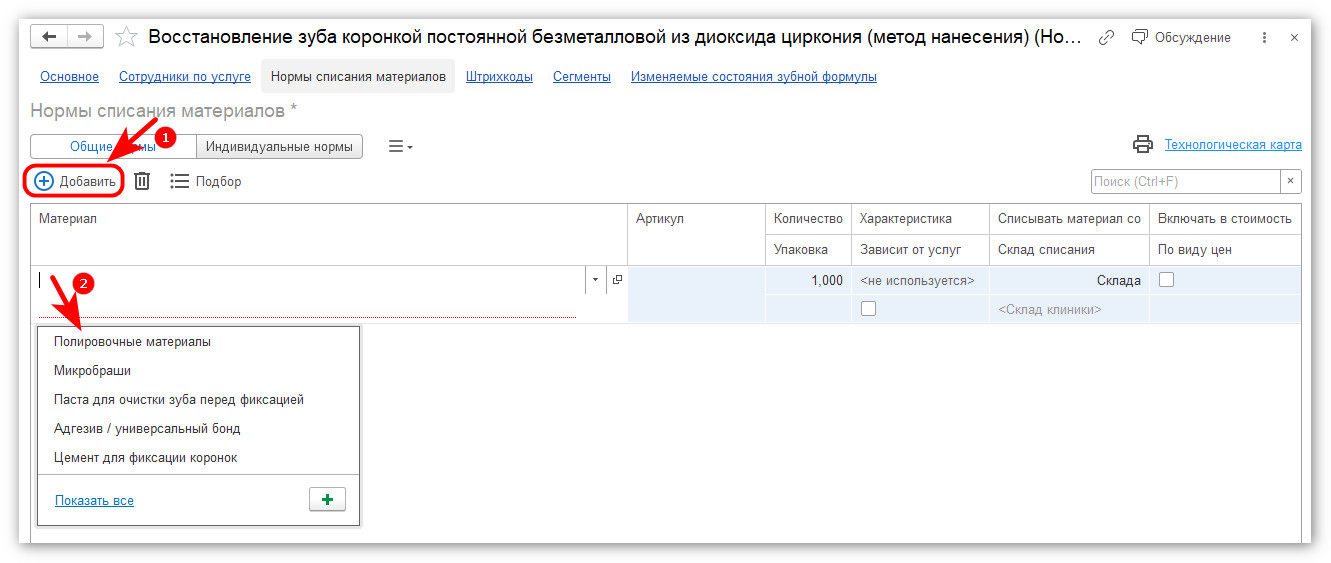The height and width of the screenshot is (563, 1331).
Task: Open the material field's open-form icon
Action: [x=617, y=280]
